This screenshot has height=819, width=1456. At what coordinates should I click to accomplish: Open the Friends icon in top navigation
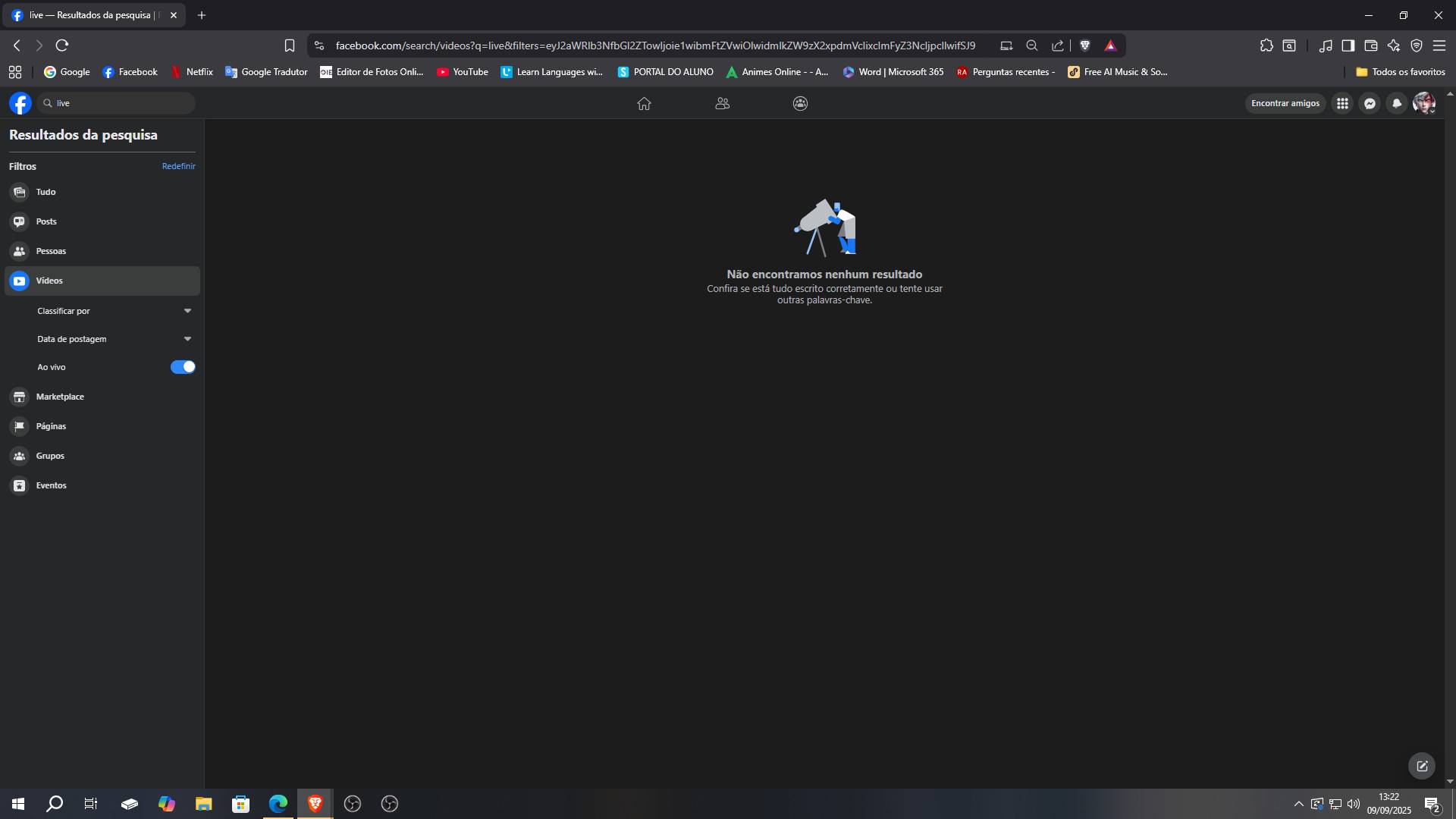click(x=722, y=103)
